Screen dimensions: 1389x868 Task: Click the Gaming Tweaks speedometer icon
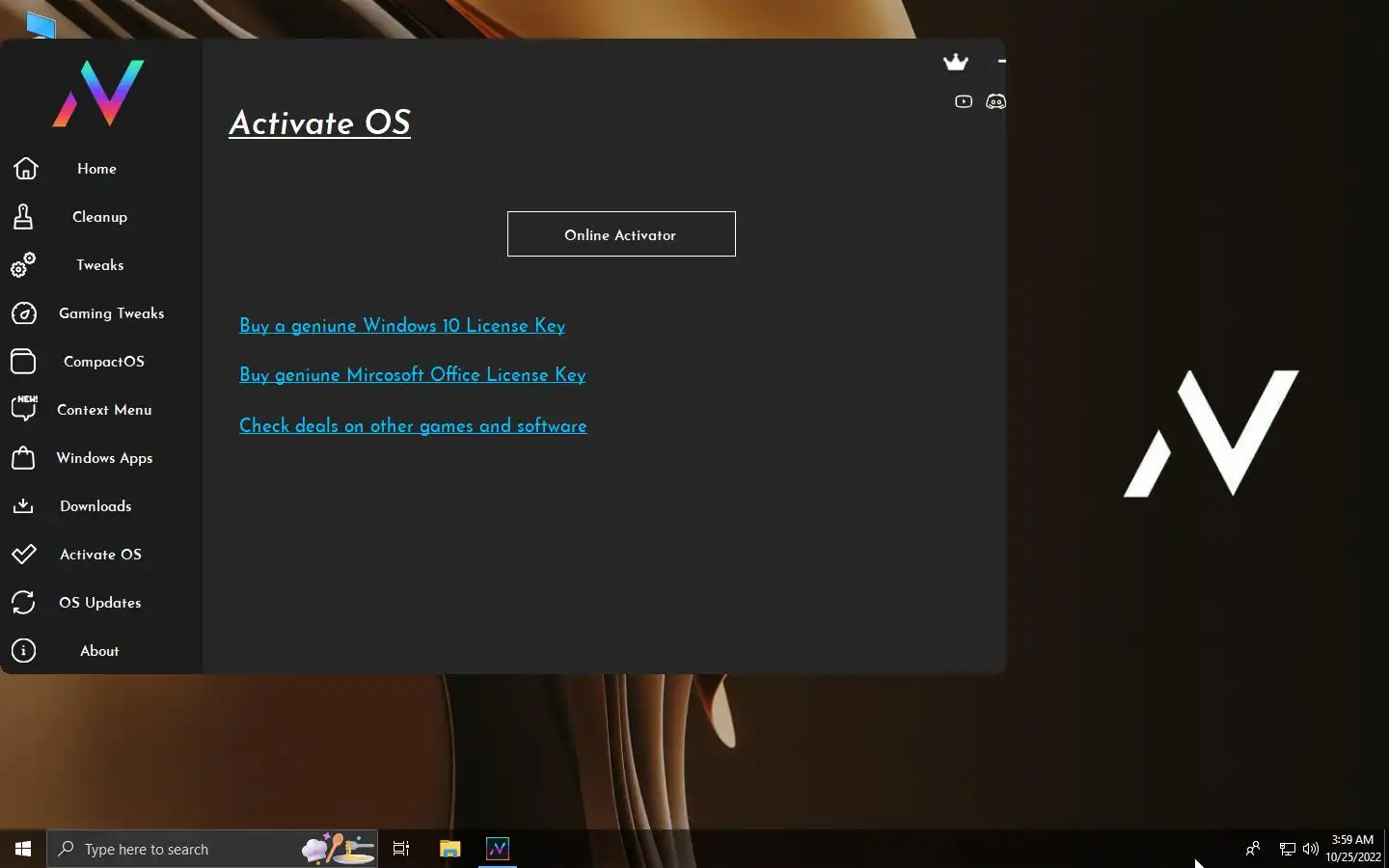(x=23, y=313)
